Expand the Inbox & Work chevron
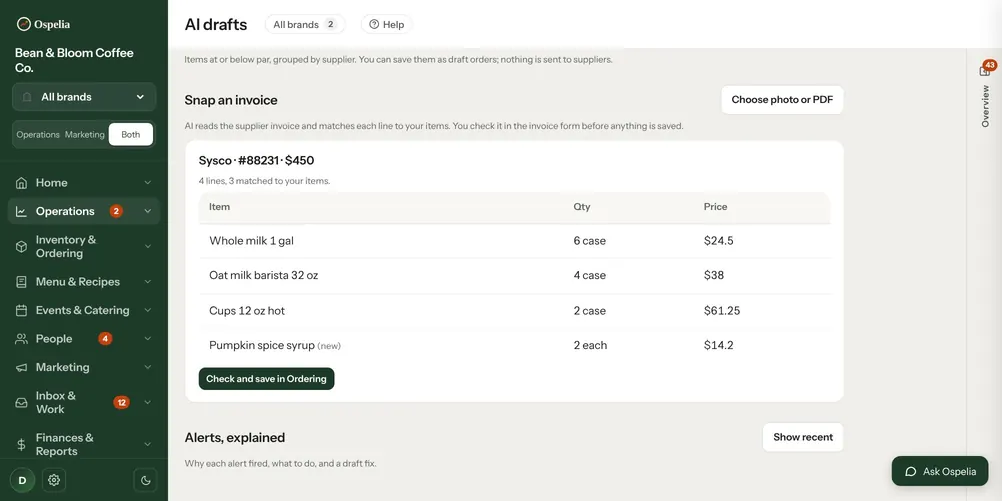The width and height of the screenshot is (1002, 501). tap(148, 403)
